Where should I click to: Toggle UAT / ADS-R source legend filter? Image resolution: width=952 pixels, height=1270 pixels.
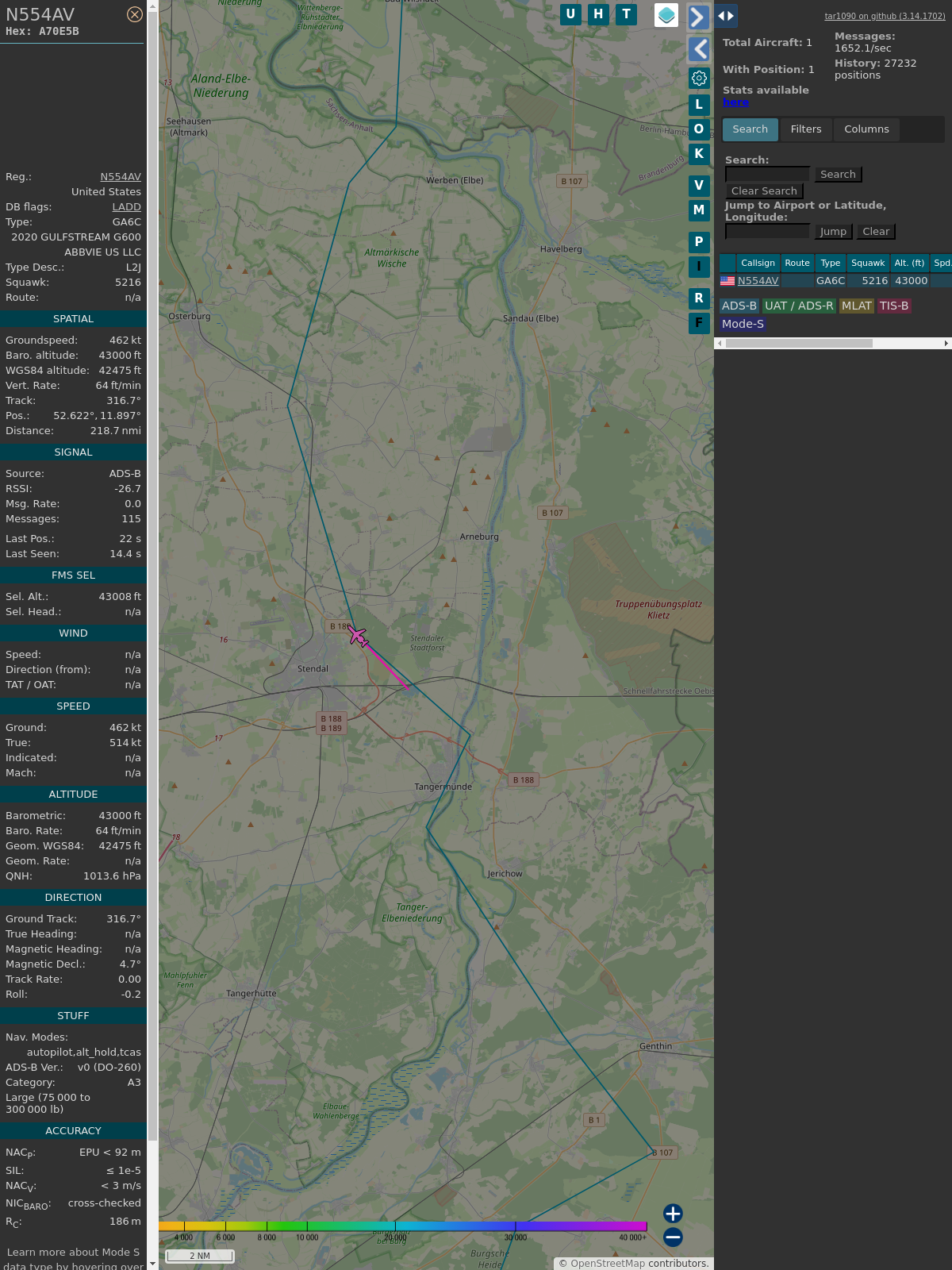799,306
